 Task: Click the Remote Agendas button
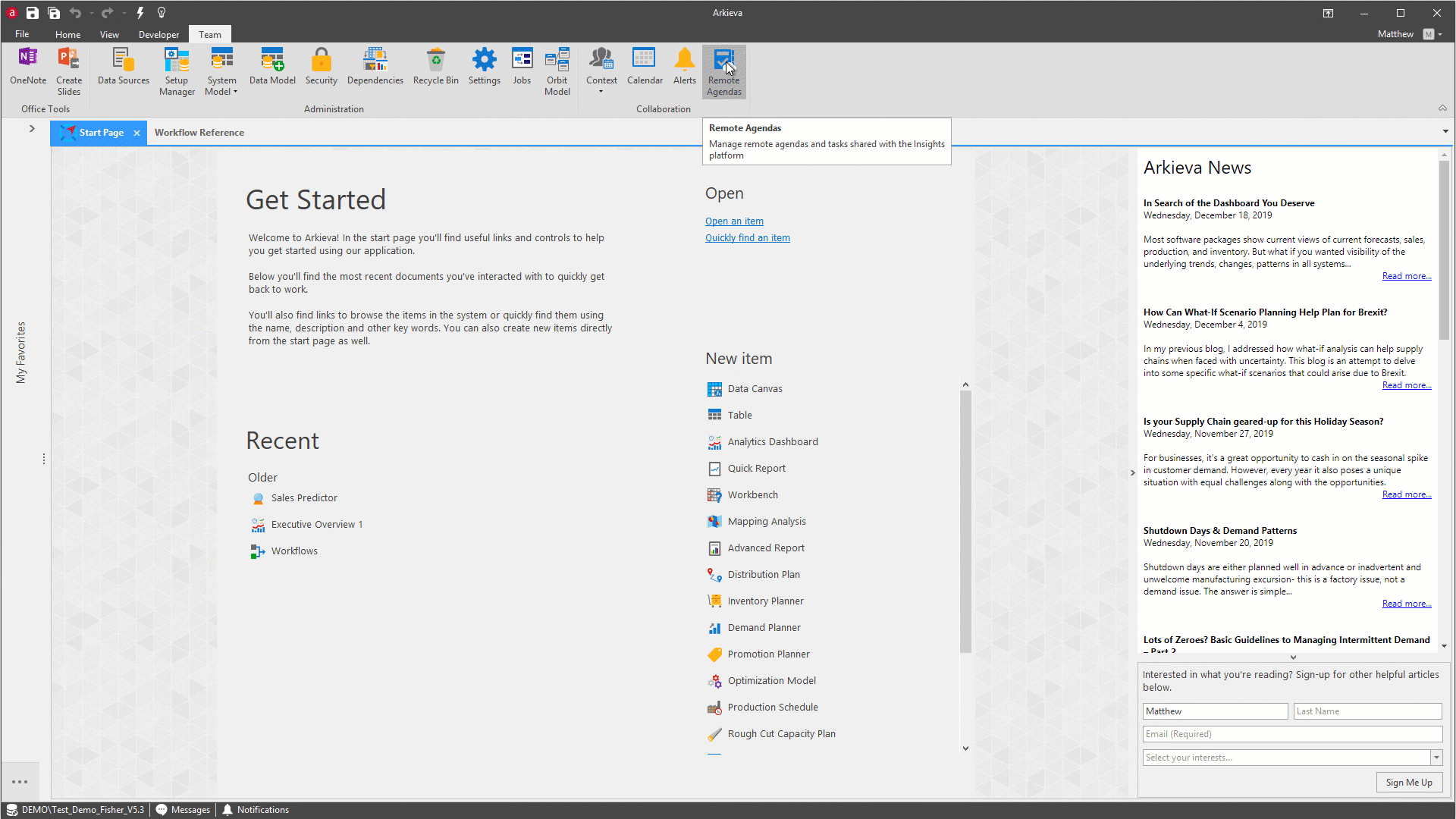724,71
